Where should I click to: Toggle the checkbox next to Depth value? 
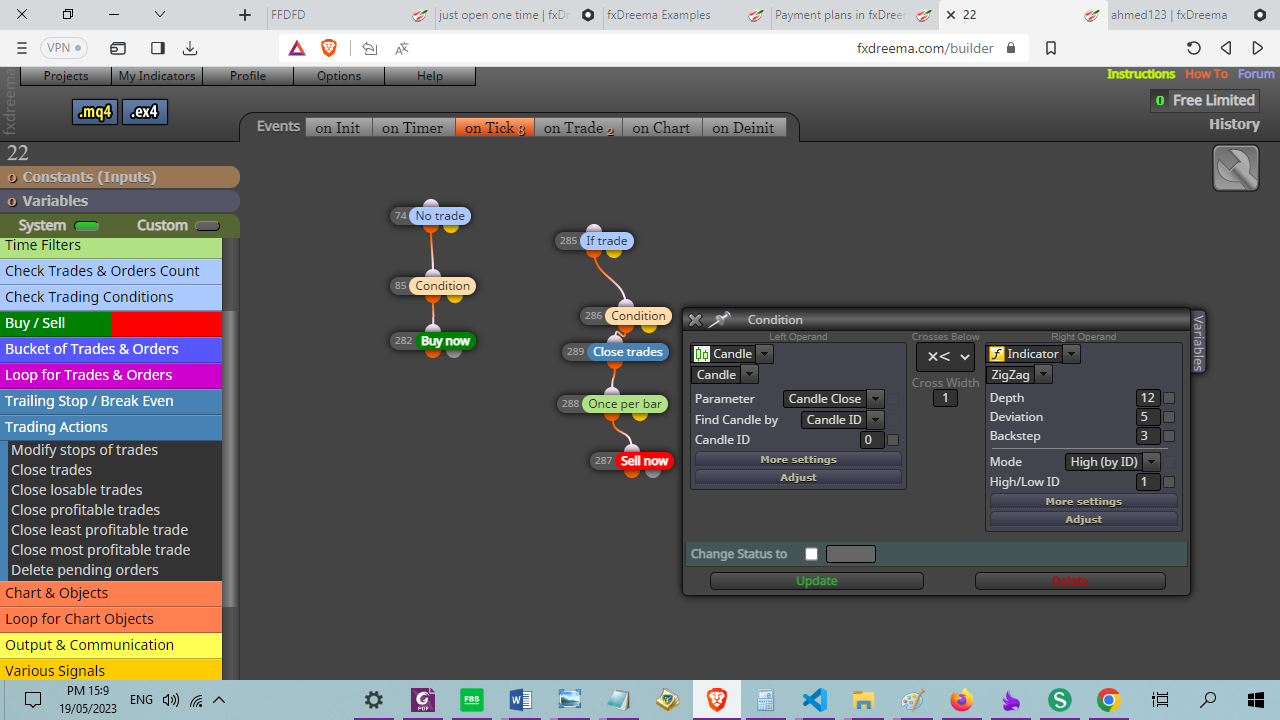pos(1169,398)
